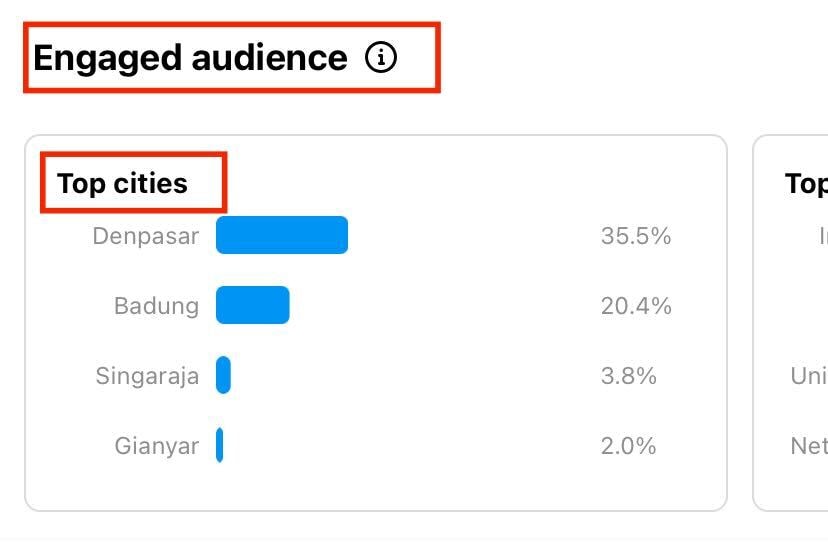
Task: Open the cut-off second card's Top heading
Action: tap(806, 184)
